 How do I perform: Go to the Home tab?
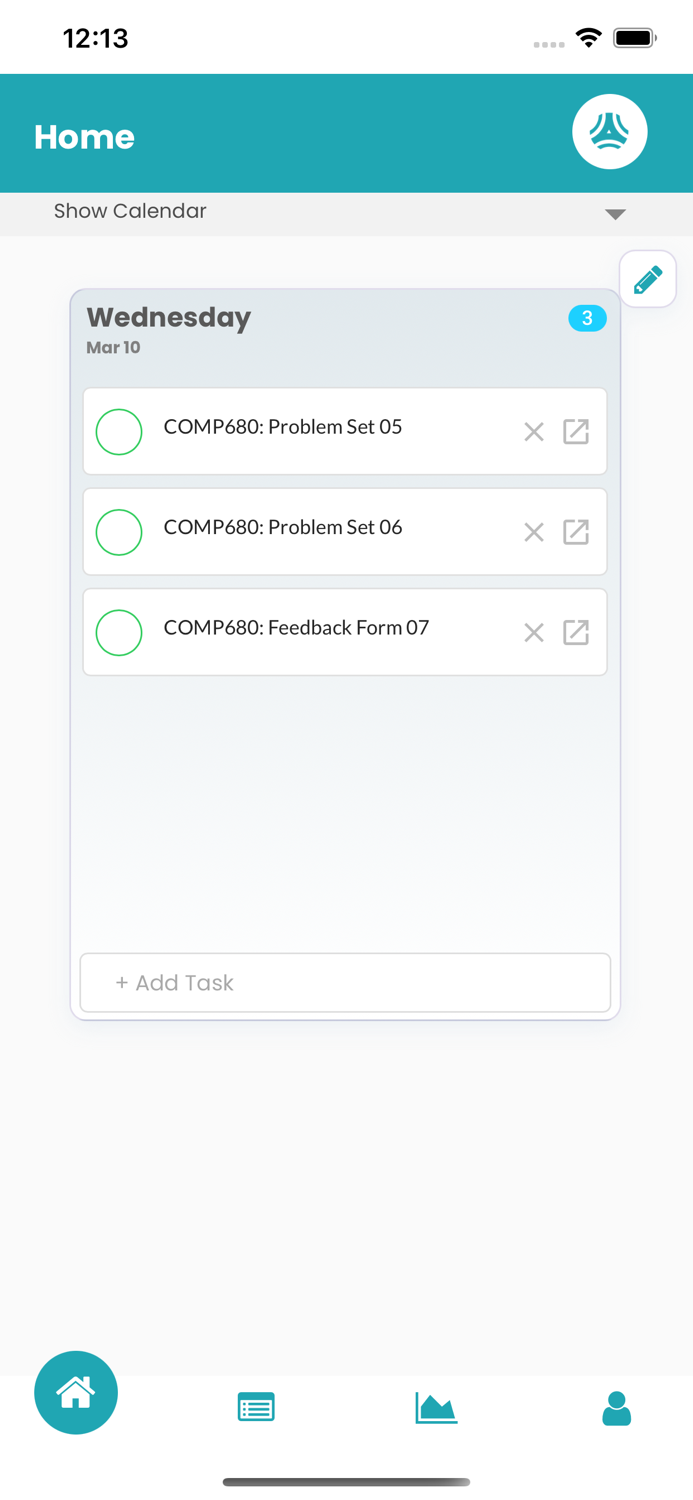tap(76, 1392)
